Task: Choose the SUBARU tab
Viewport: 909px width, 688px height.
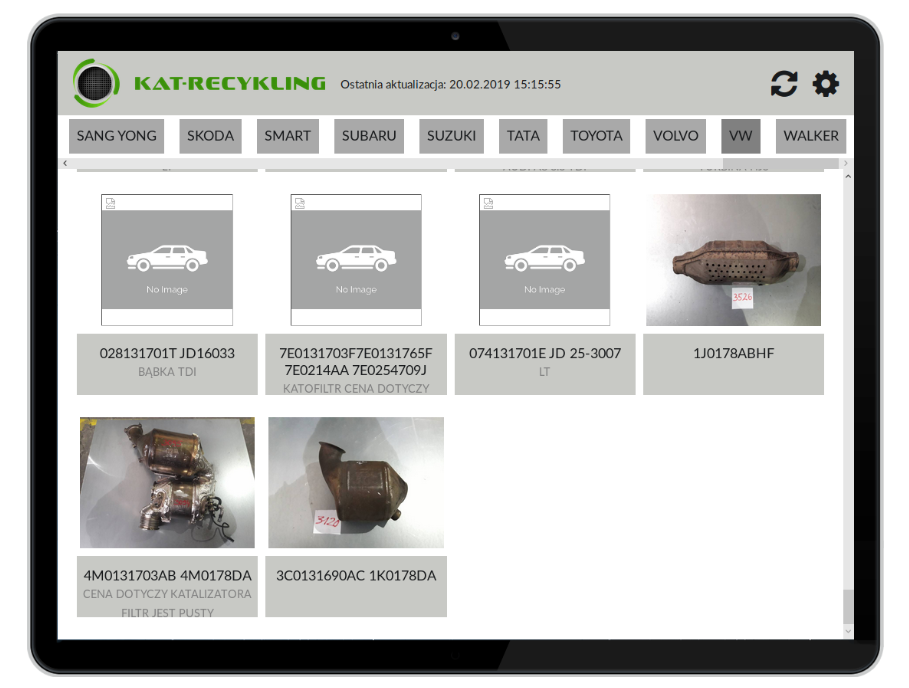Action: pyautogui.click(x=369, y=136)
